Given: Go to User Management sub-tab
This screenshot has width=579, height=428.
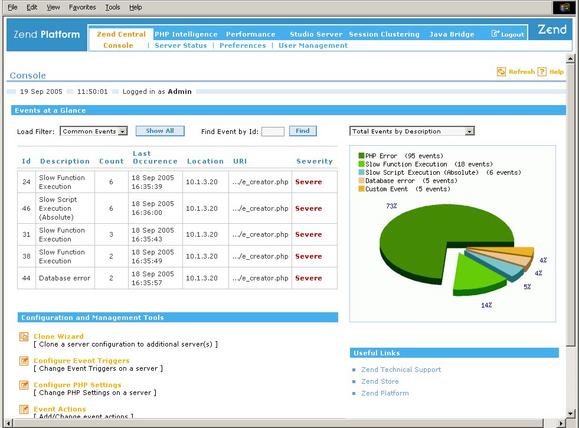Looking at the screenshot, I should coord(313,45).
